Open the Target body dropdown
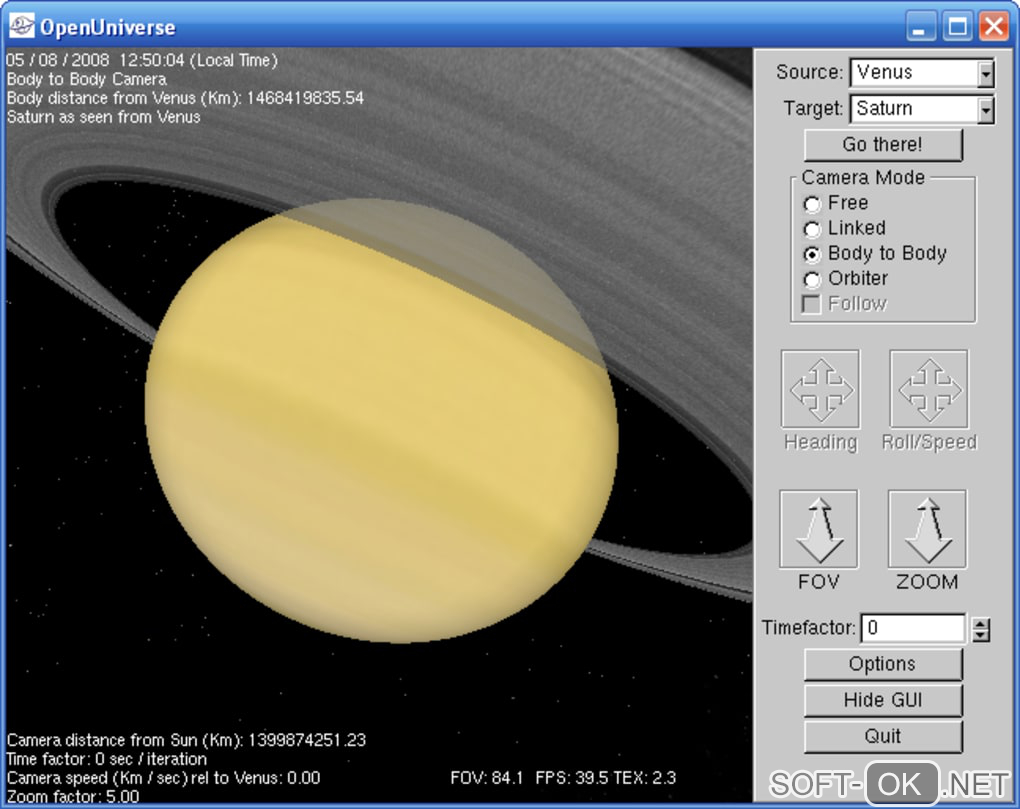 pos(985,109)
